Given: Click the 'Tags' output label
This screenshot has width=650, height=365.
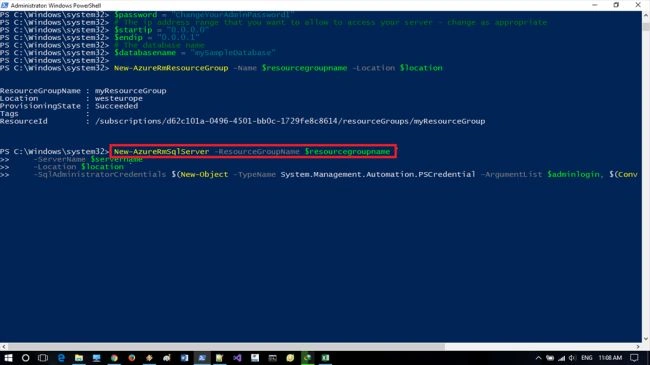Looking at the screenshot, I should pyautogui.click(x=9, y=113).
